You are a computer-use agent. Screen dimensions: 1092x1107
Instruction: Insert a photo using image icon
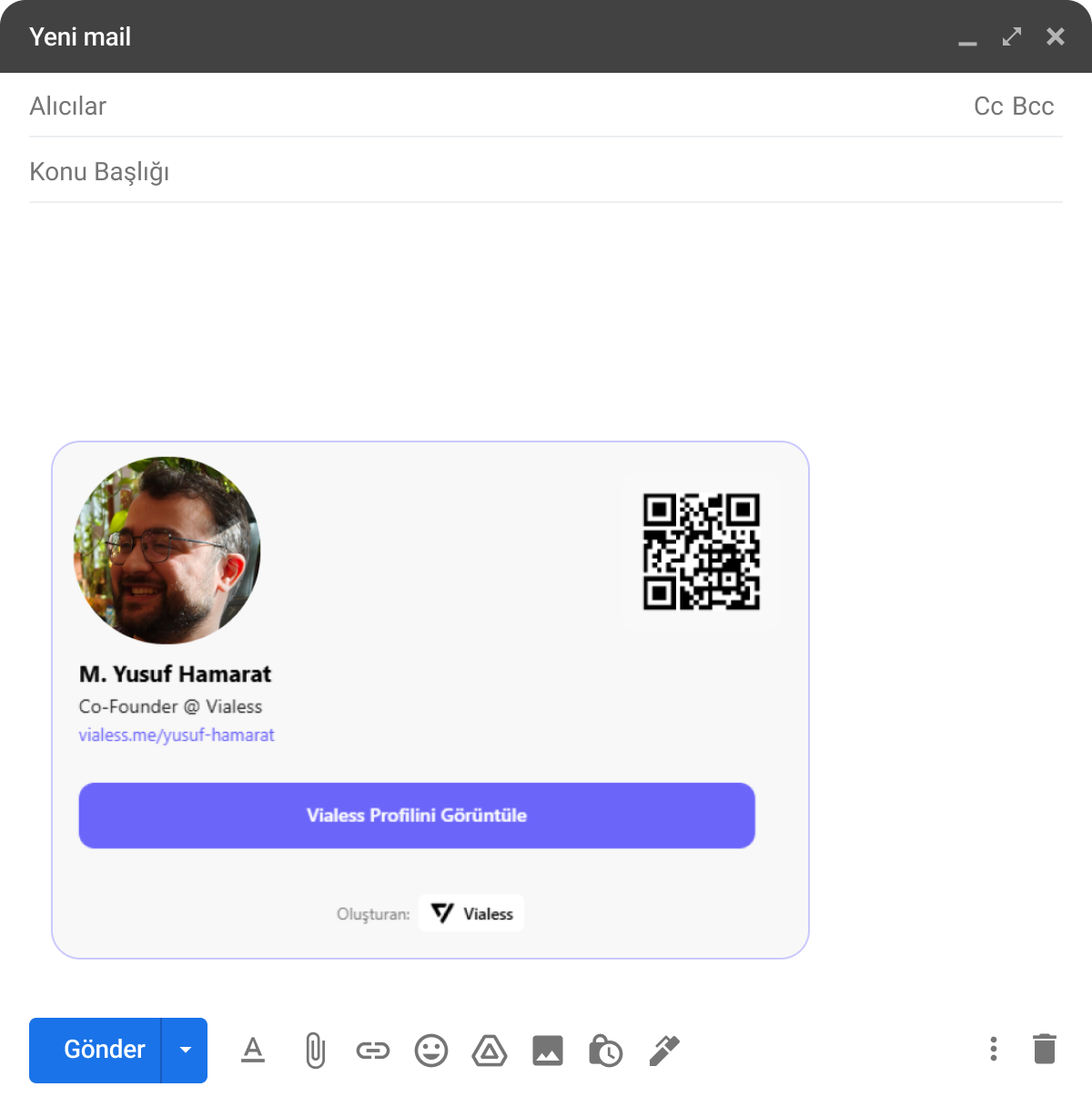tap(548, 1051)
